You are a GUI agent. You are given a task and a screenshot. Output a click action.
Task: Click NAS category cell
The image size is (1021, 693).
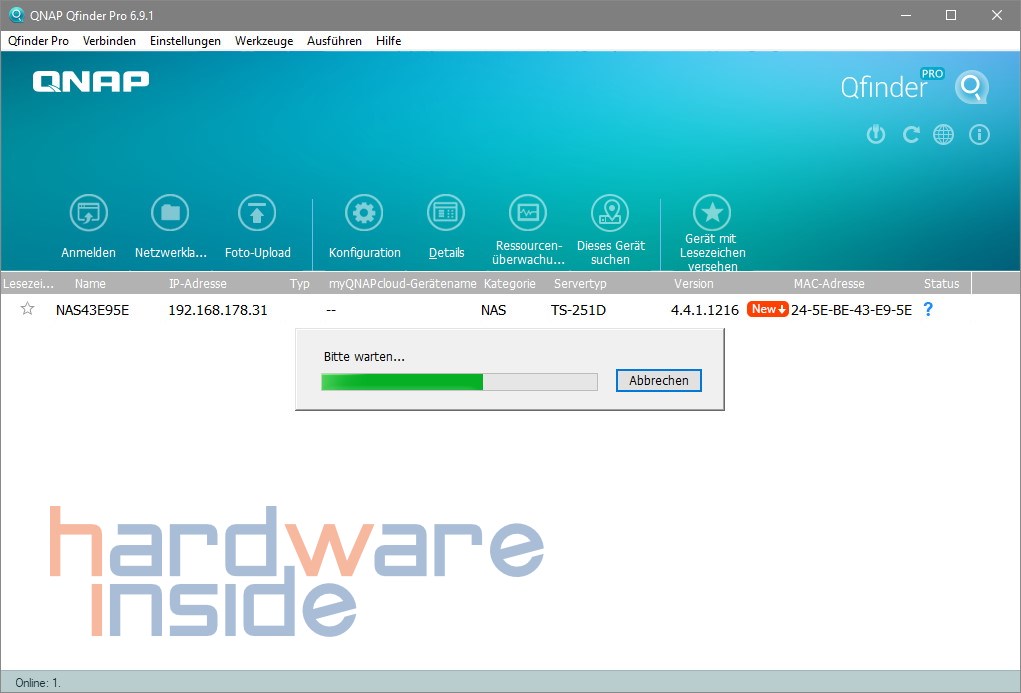click(x=493, y=310)
